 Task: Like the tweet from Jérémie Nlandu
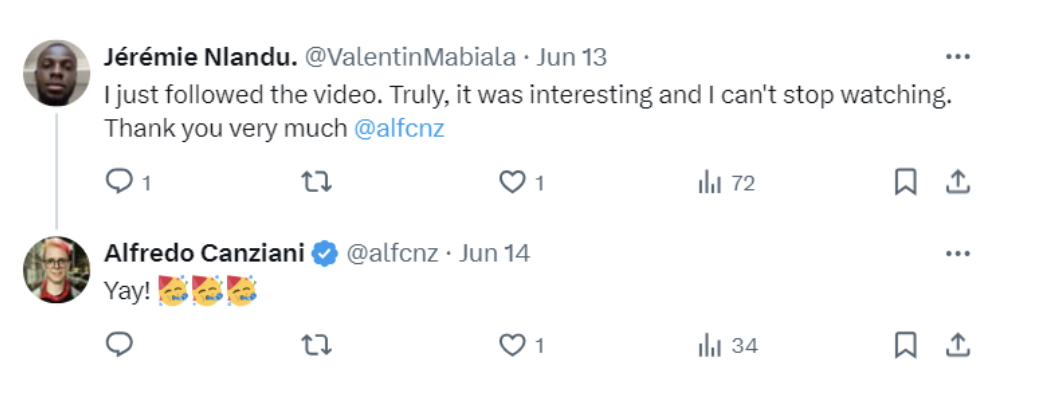click(520, 182)
